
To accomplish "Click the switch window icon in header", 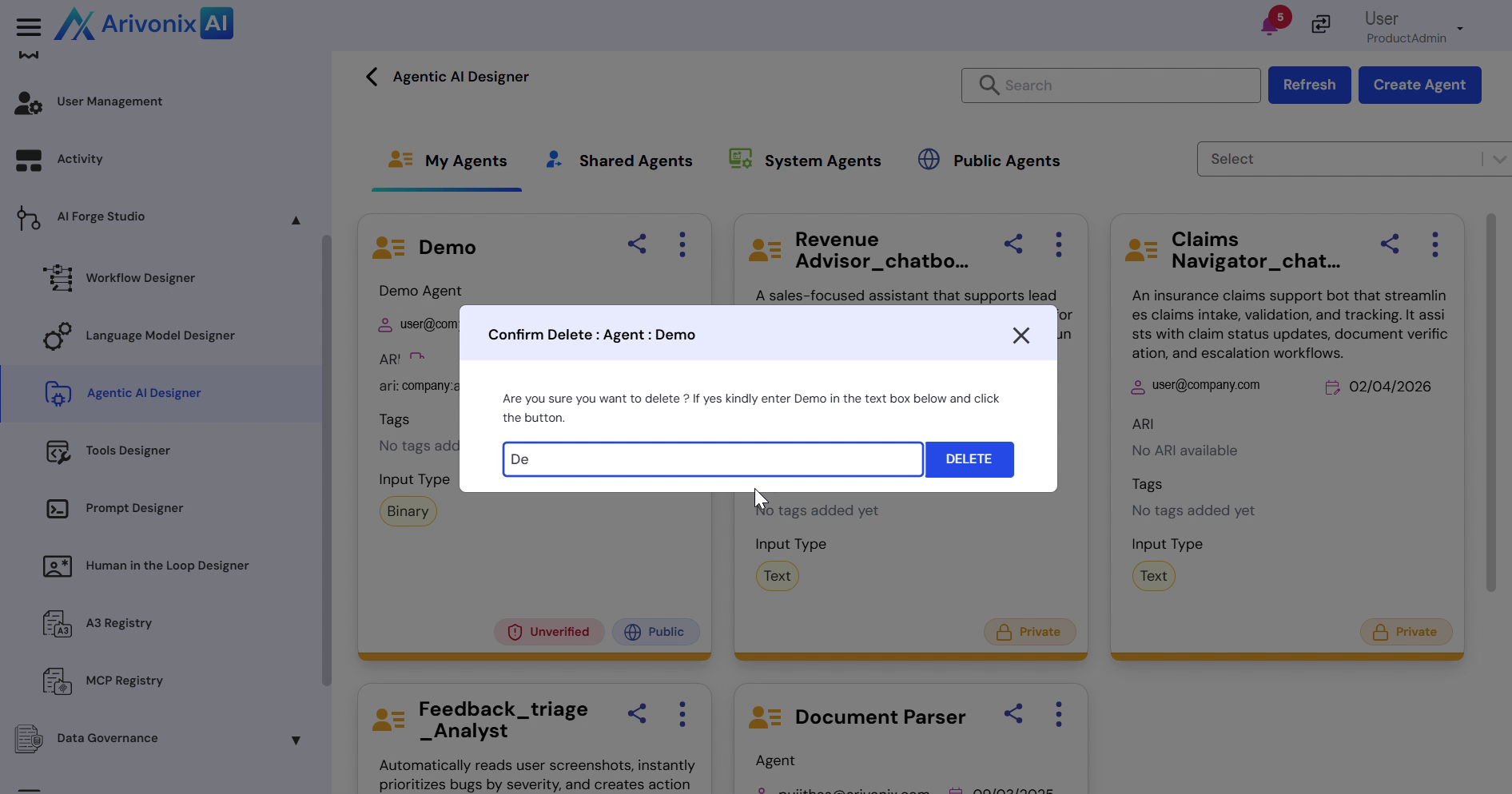I will 1321,25.
